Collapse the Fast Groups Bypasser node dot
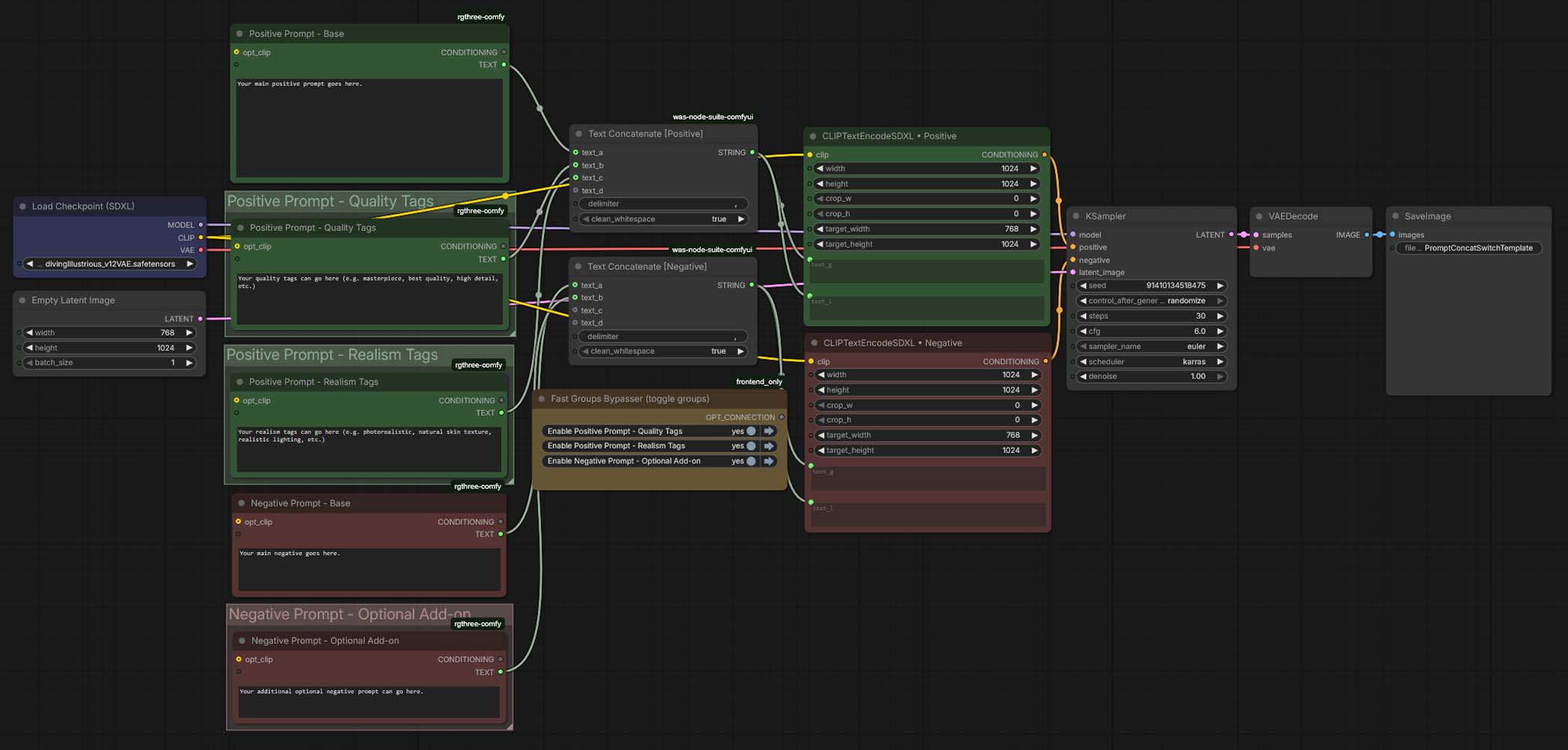 [x=542, y=399]
